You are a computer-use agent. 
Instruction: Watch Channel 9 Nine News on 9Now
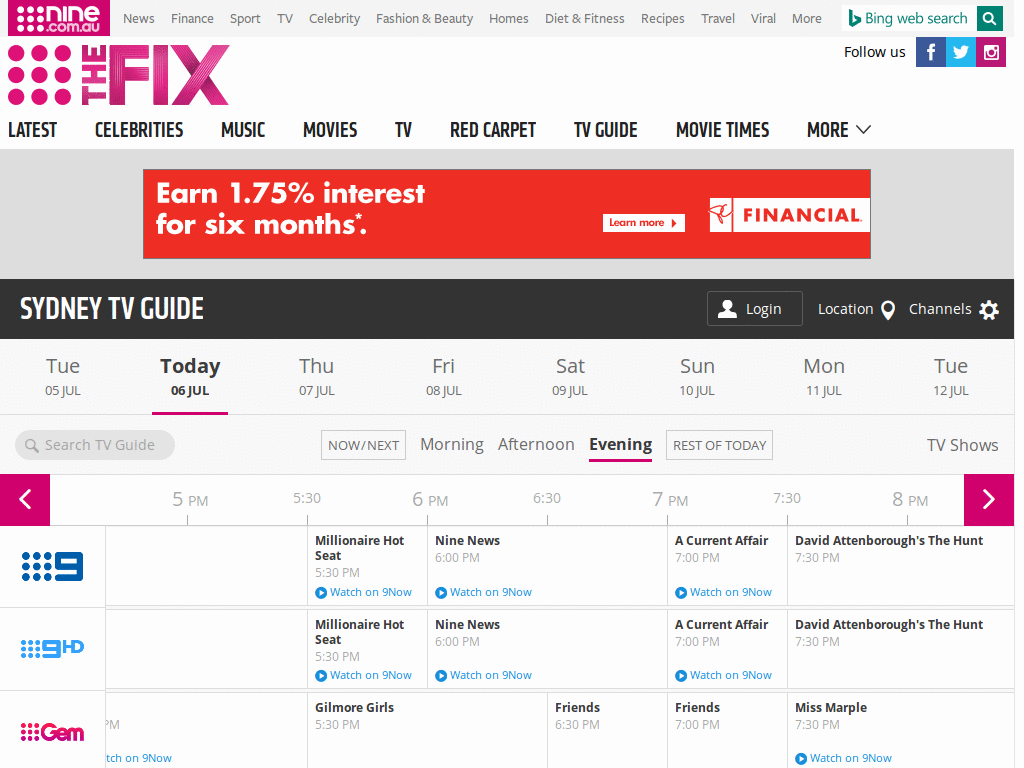coord(483,592)
